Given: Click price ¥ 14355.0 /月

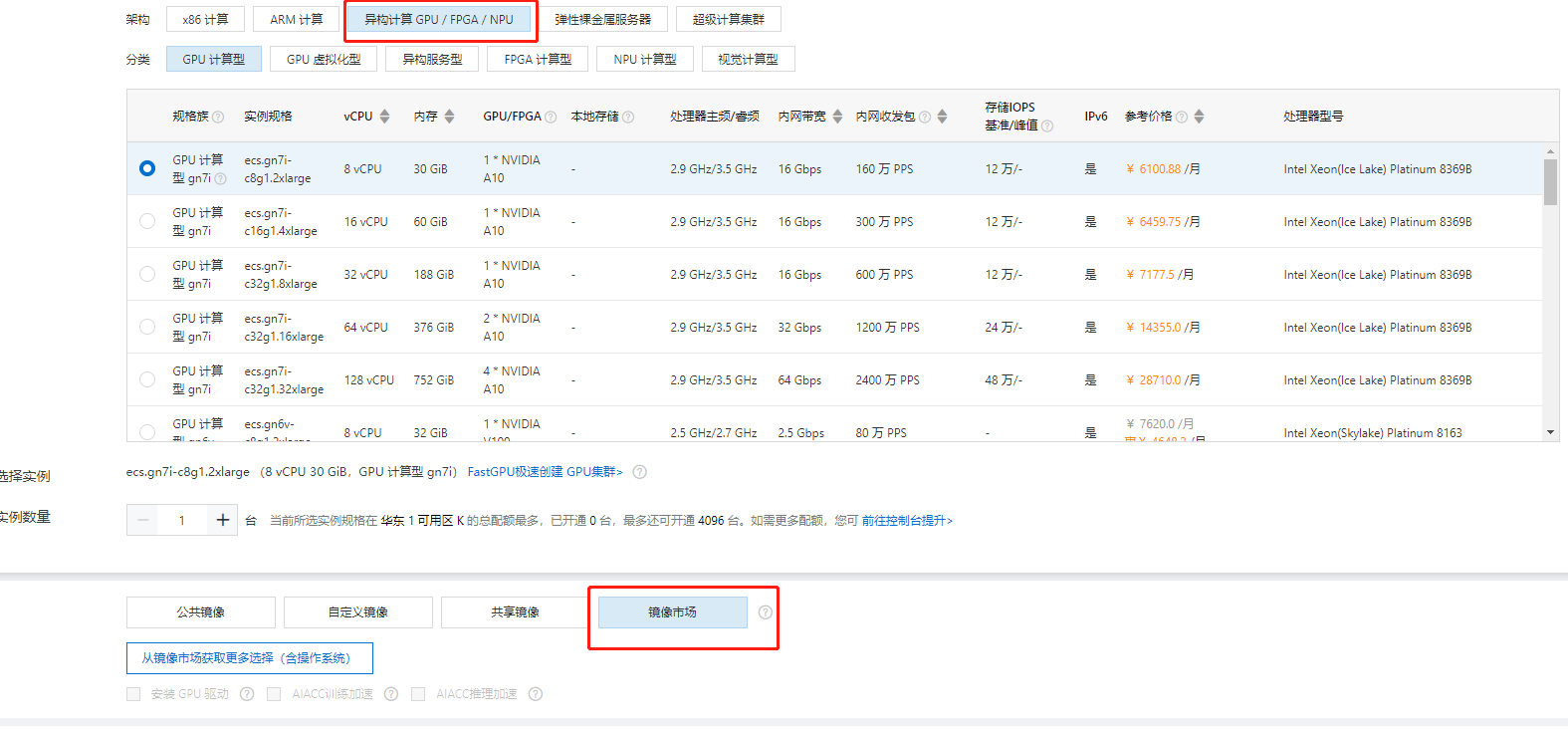Looking at the screenshot, I should point(1163,328).
